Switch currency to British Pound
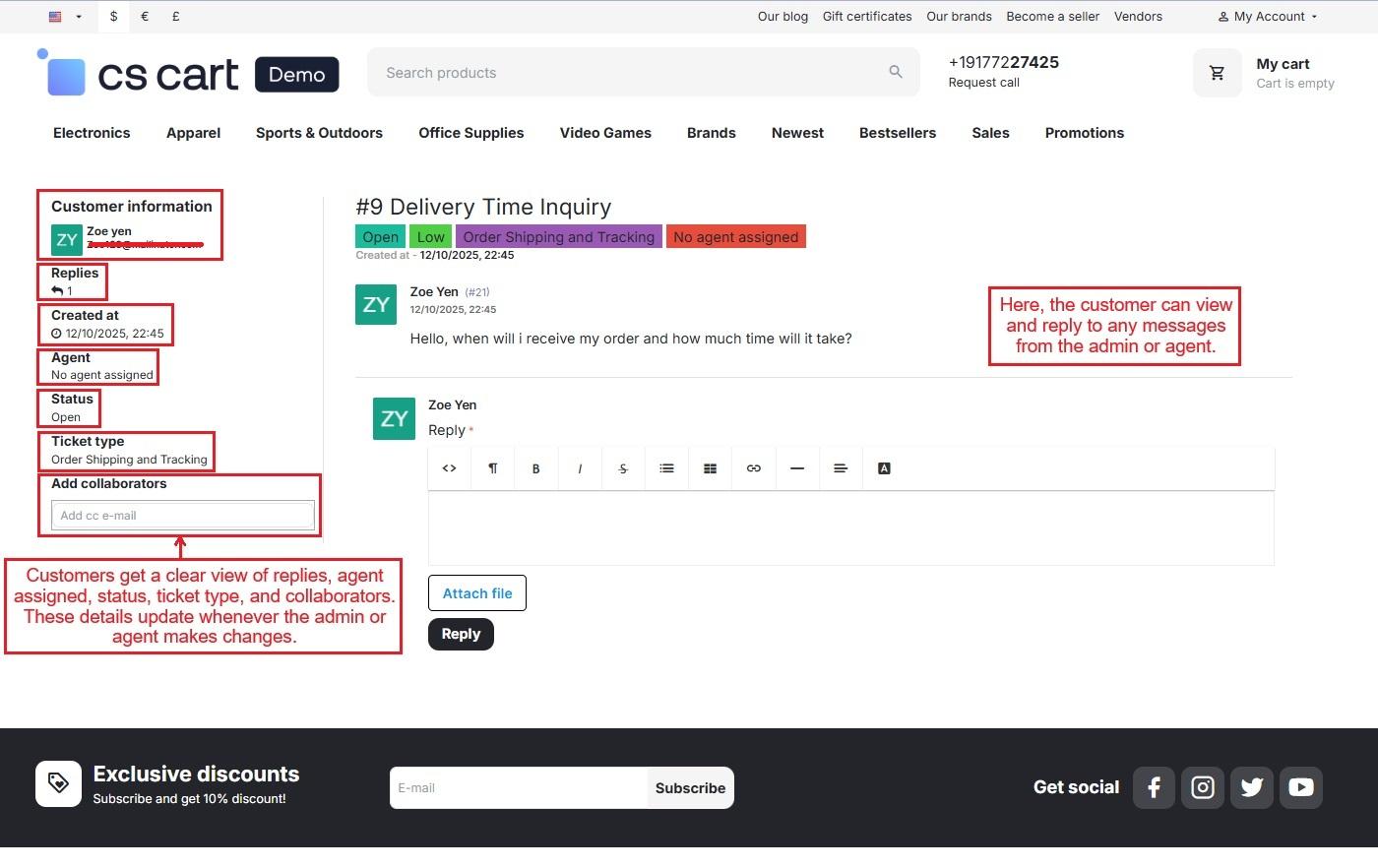This screenshot has width=1378, height=868. point(175,17)
